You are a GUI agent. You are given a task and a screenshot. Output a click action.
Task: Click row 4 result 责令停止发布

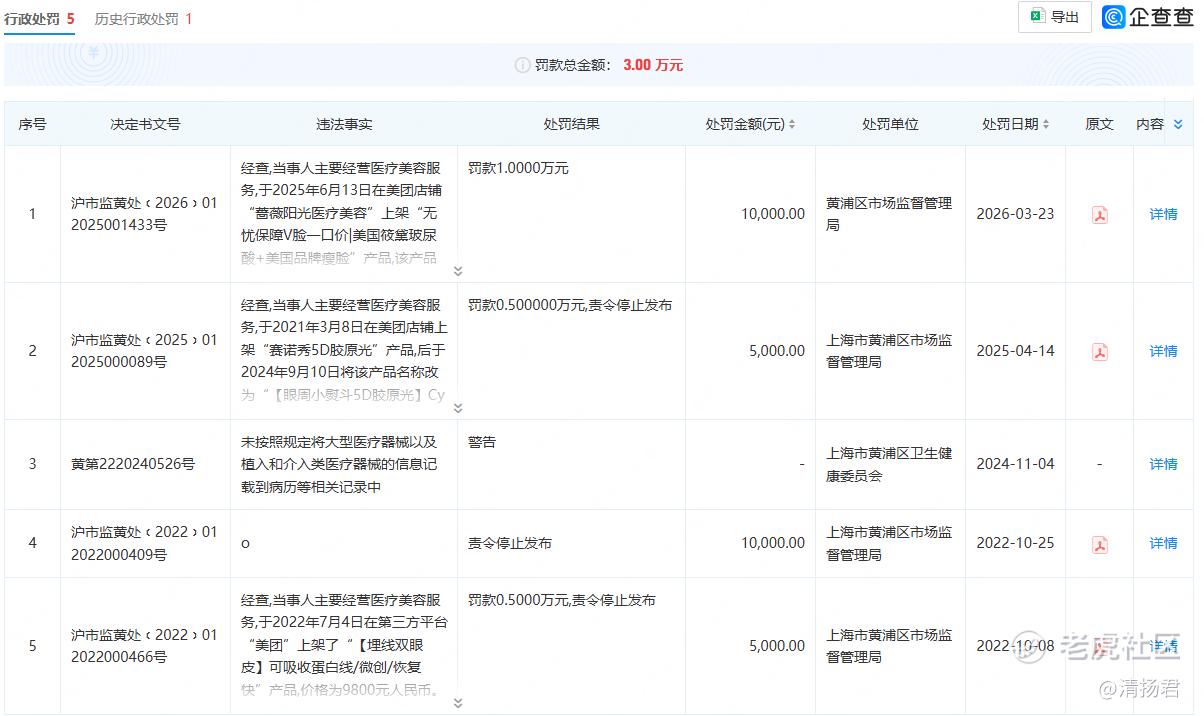[x=510, y=543]
